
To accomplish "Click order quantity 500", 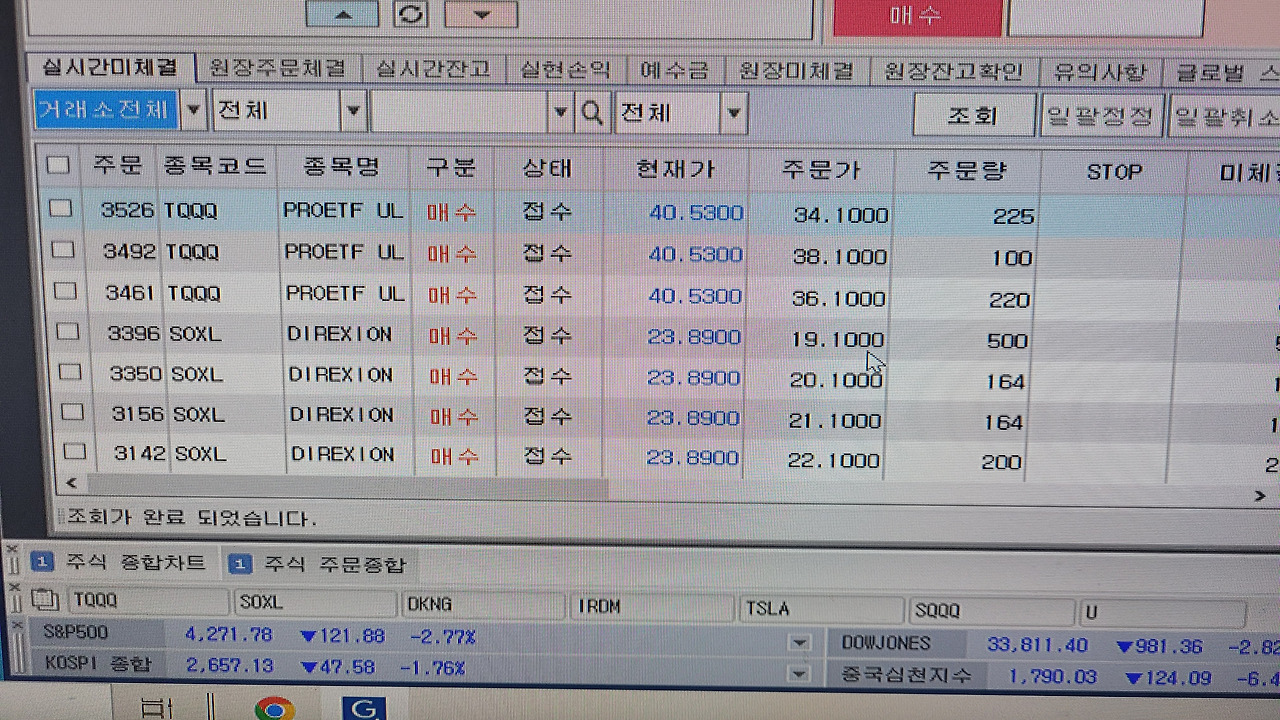I will pos(1007,341).
